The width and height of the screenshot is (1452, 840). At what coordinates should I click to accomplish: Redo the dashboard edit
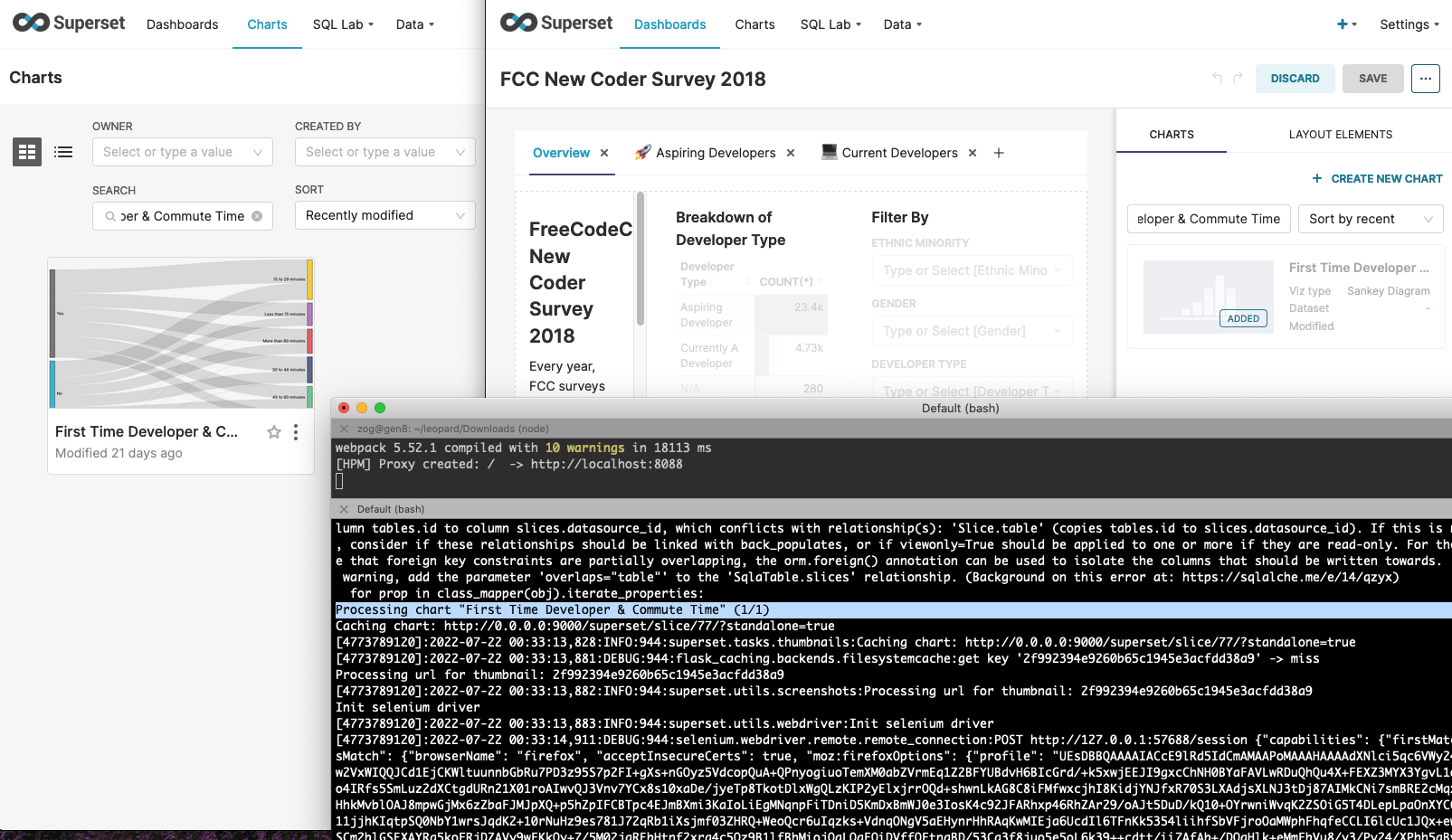point(1238,79)
